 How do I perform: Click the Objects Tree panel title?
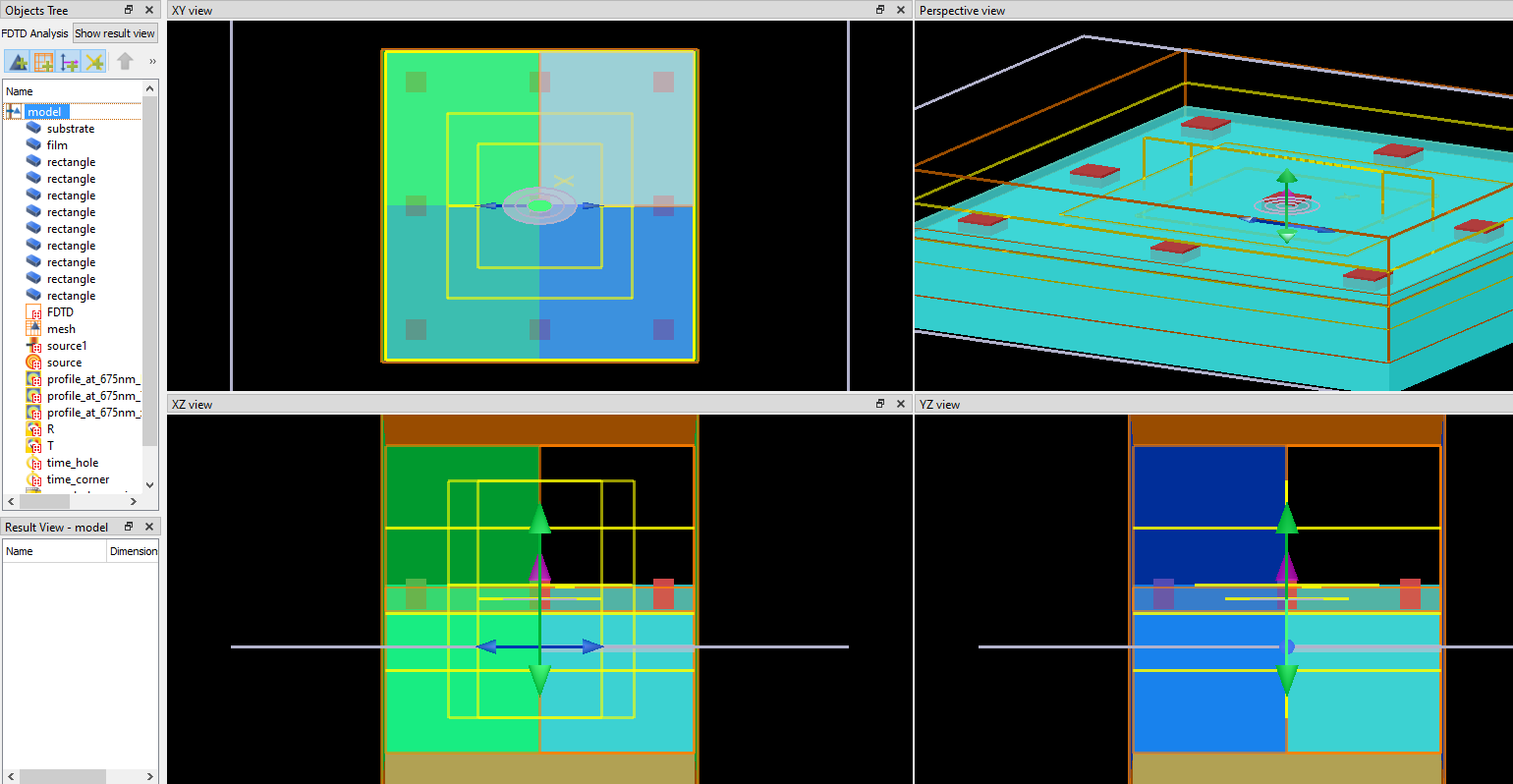point(36,11)
